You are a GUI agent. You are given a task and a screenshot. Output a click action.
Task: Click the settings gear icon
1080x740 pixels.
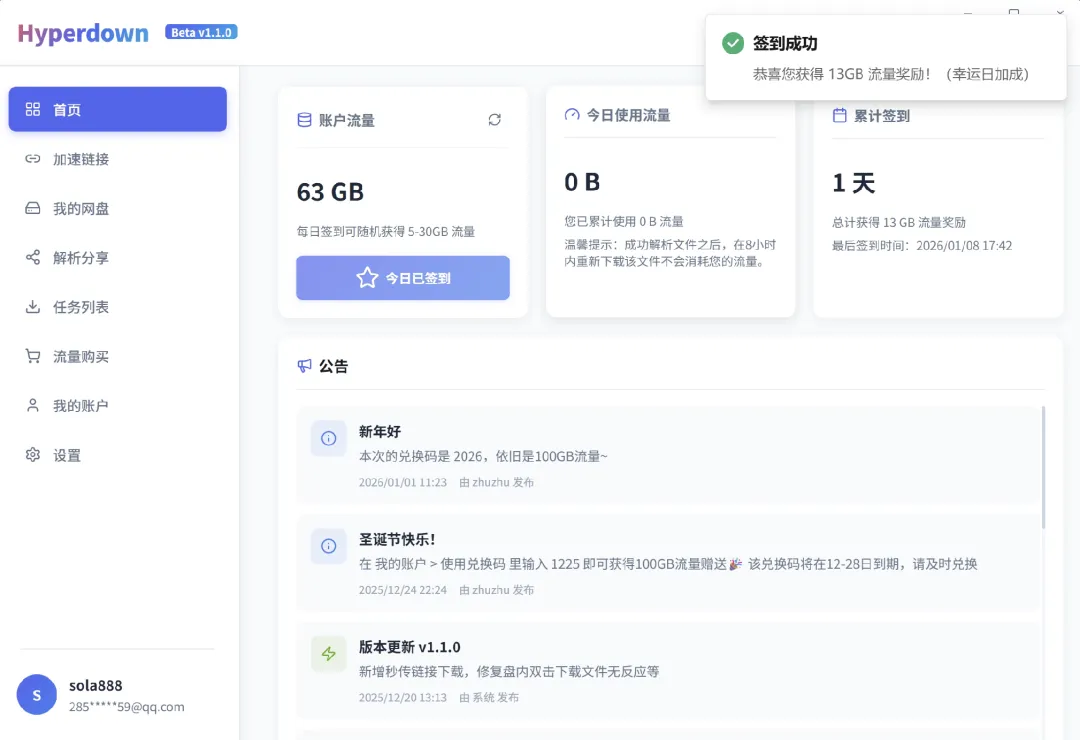pos(32,455)
